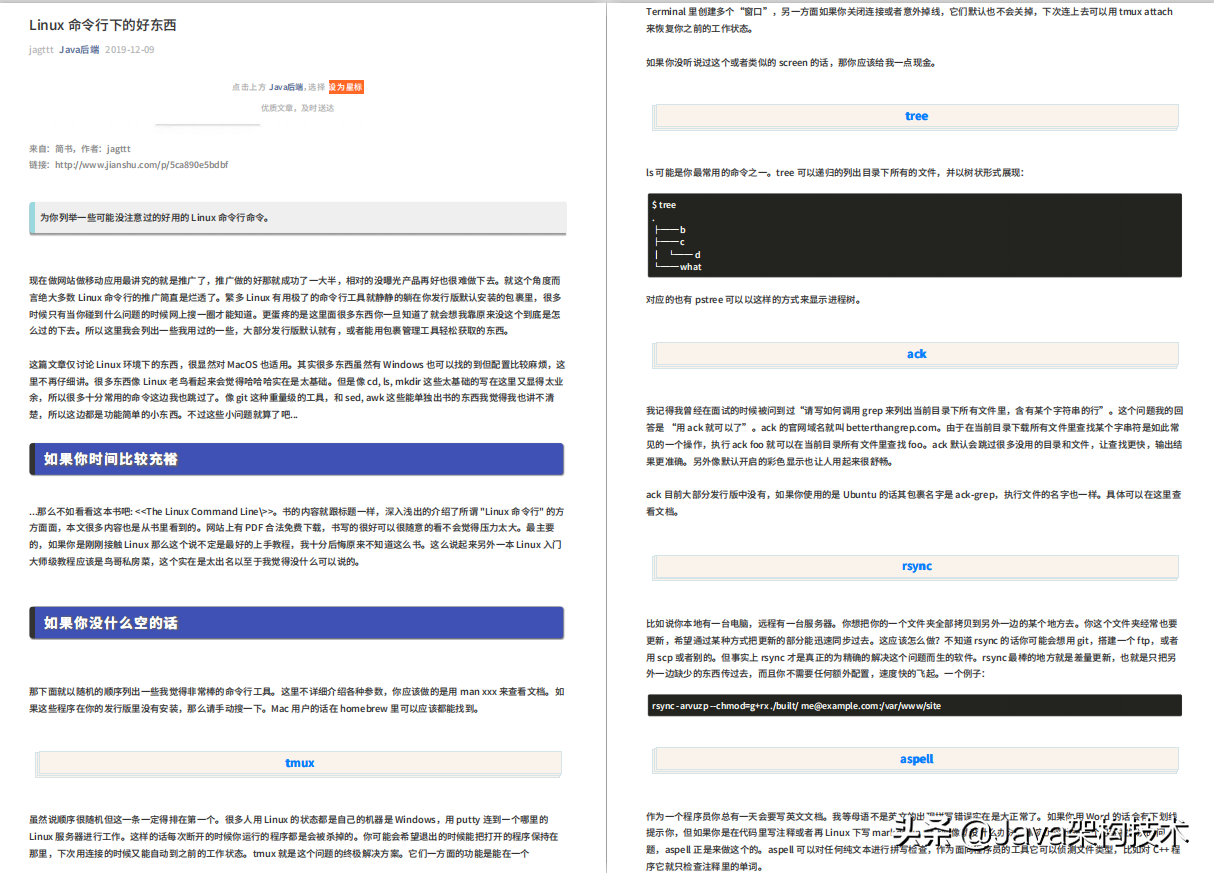Click paragraph starting "虽然说顺序很随机"
1214x873 pixels.
click(297, 837)
